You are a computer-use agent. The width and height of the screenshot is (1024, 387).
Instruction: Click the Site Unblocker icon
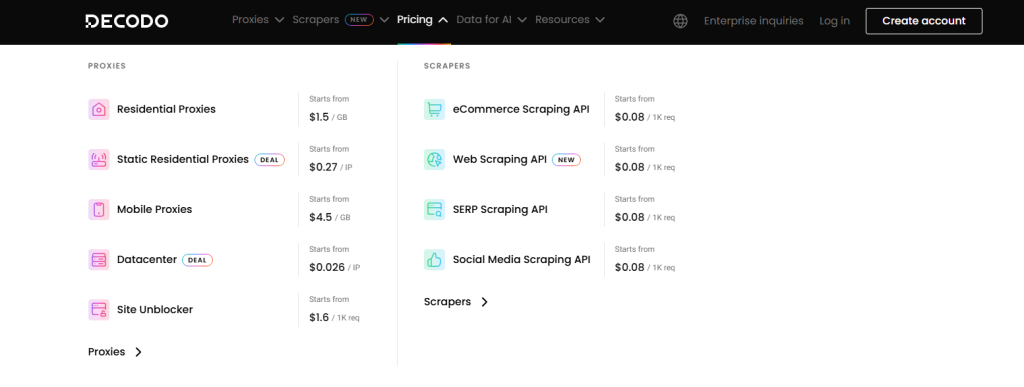(x=99, y=309)
